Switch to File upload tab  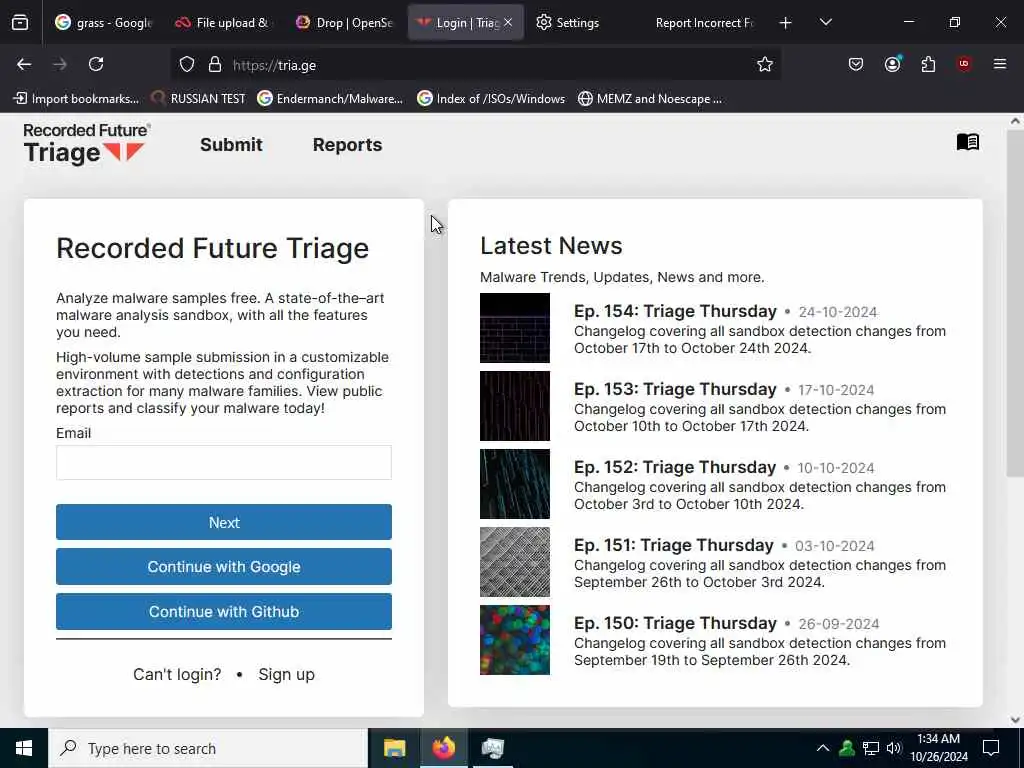click(222, 23)
